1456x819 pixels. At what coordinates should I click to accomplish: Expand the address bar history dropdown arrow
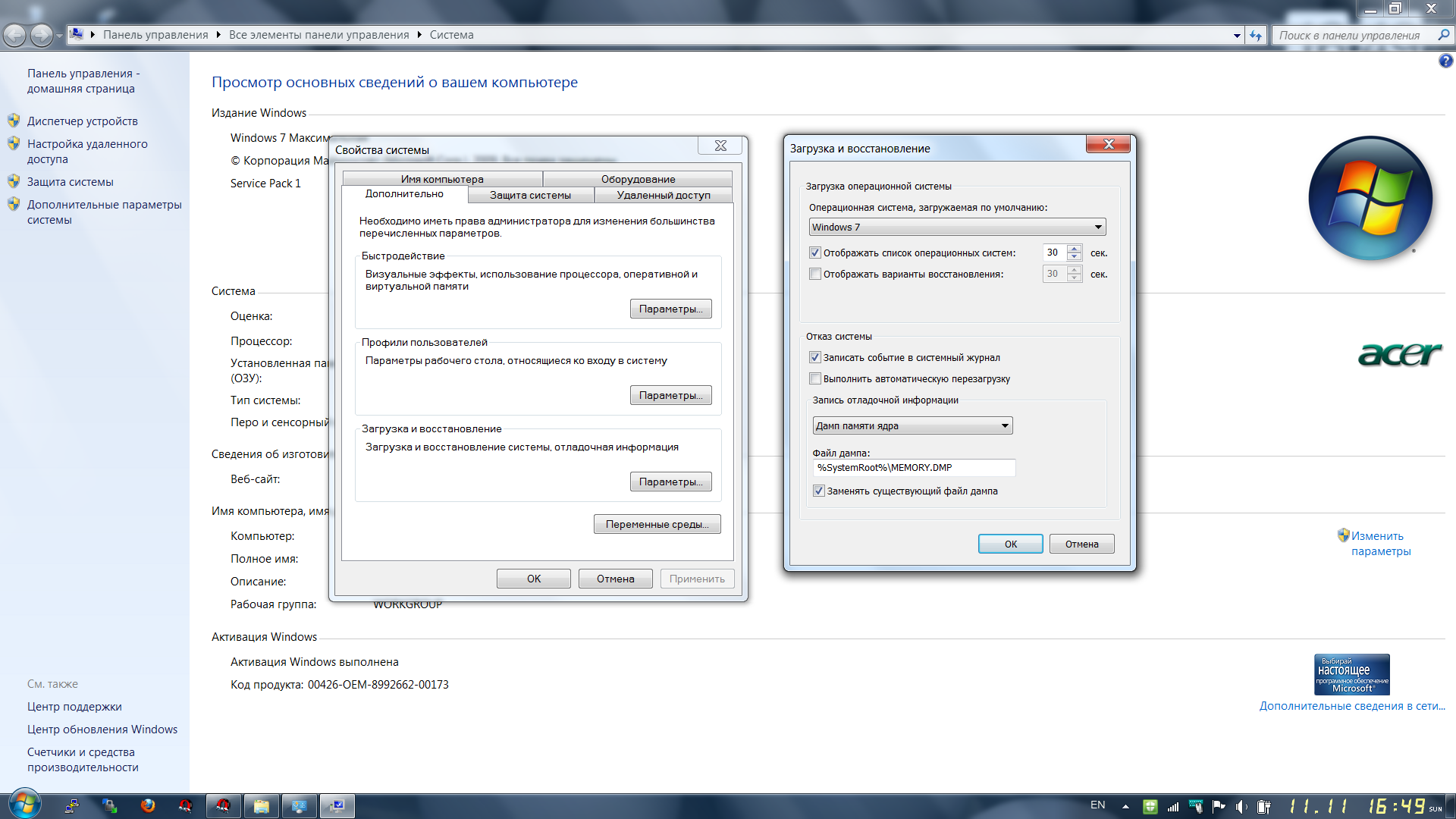point(1237,36)
